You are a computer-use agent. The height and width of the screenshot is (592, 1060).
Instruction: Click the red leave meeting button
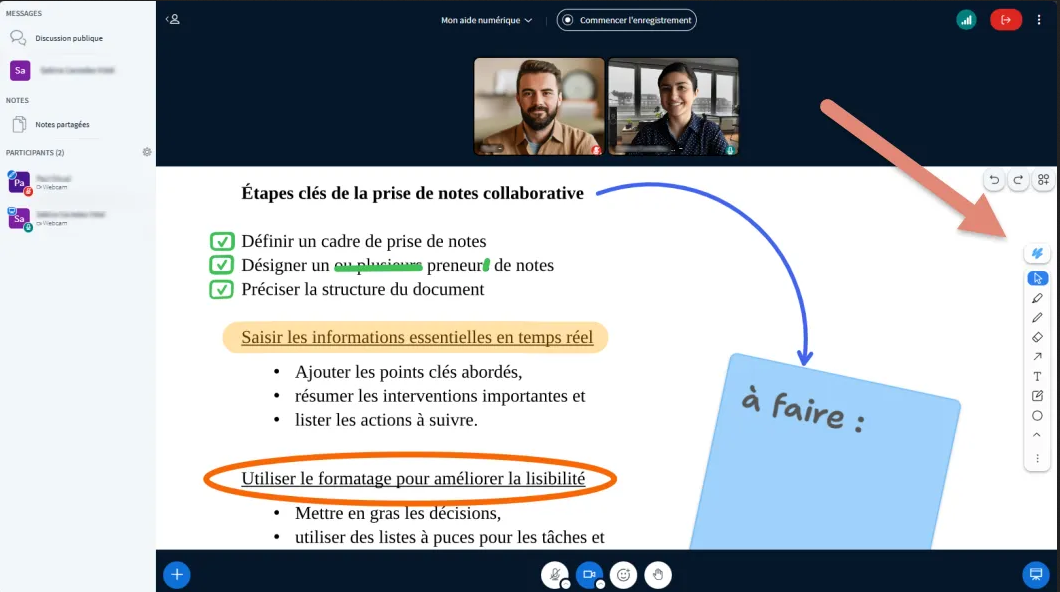click(x=1006, y=20)
